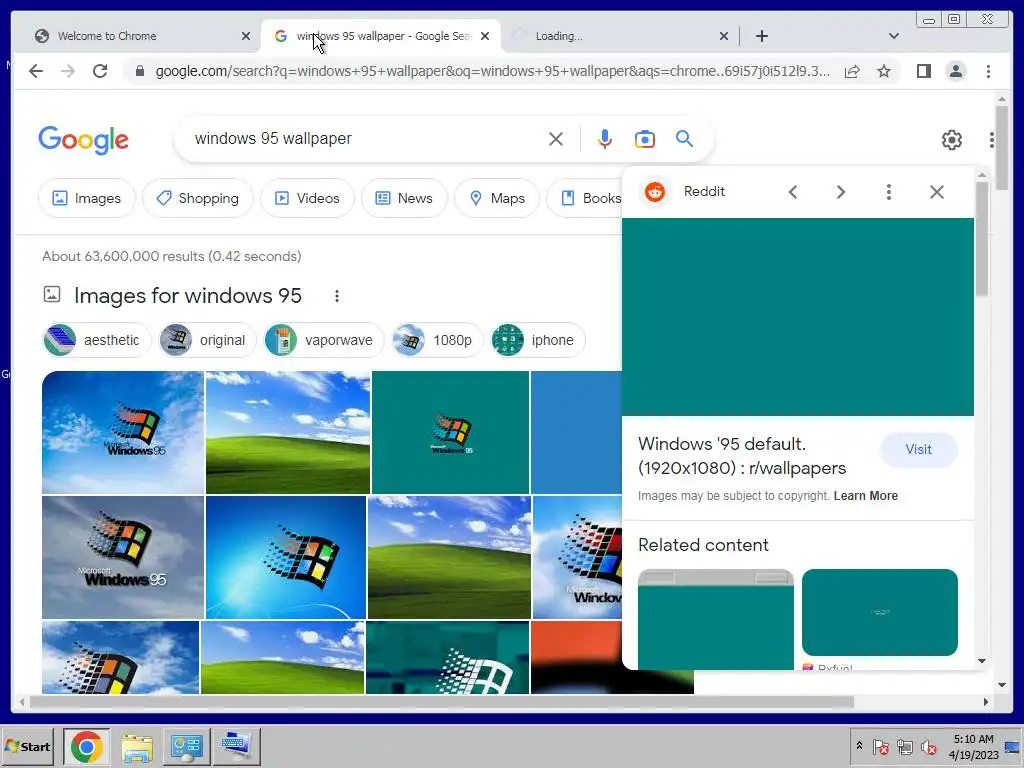Open first related content teal thumbnail
The height and width of the screenshot is (768, 1024).
click(x=716, y=619)
